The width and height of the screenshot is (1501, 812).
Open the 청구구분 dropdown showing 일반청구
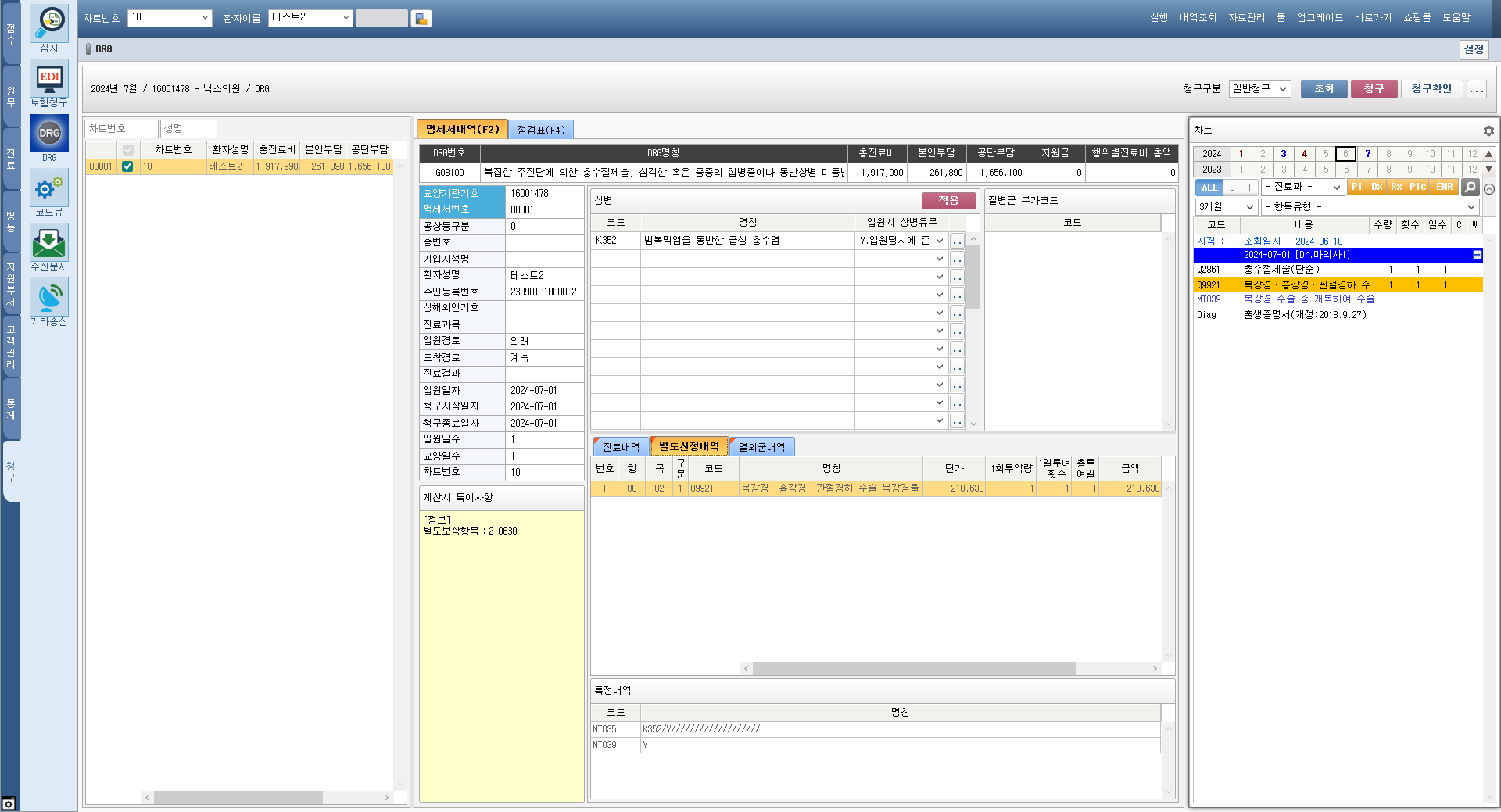[x=1259, y=89]
